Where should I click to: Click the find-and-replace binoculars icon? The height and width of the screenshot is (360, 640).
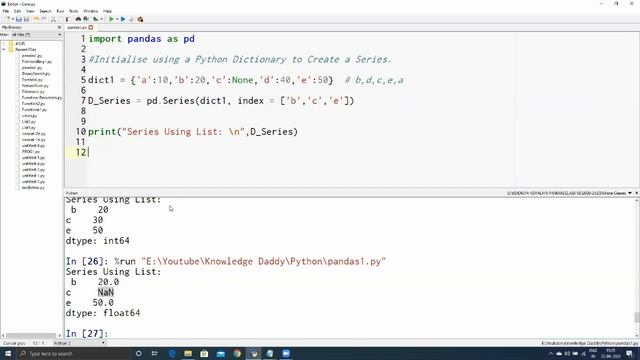pos(86,19)
